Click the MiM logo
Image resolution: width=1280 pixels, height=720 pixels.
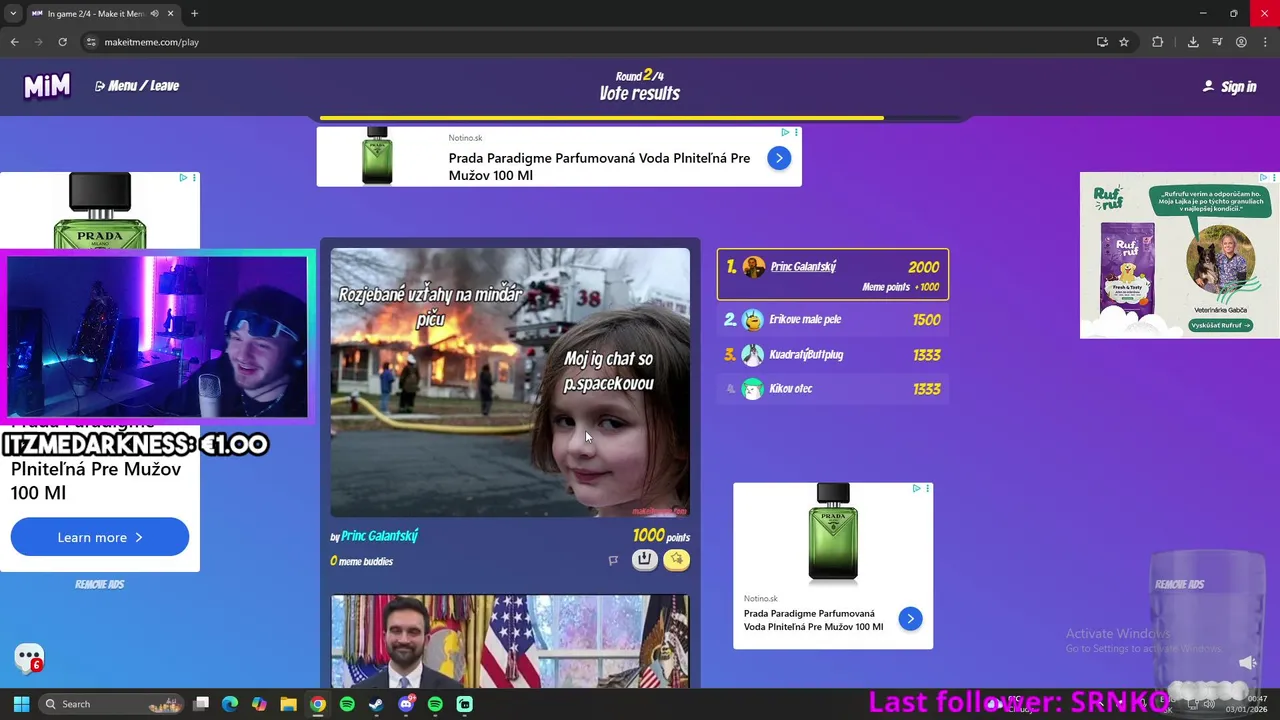pyautogui.click(x=47, y=87)
